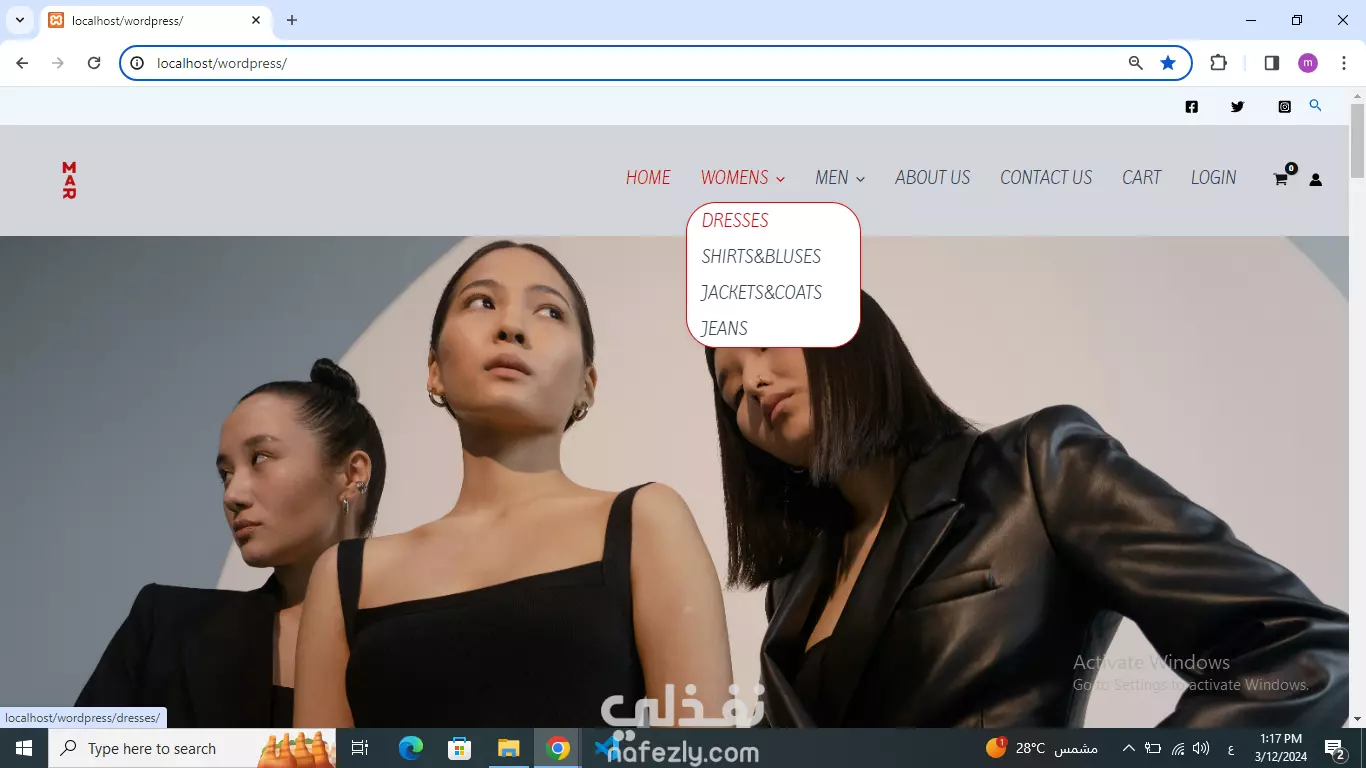Close the localhost/wordpress tab
Viewport: 1366px width, 768px height.
click(x=257, y=20)
